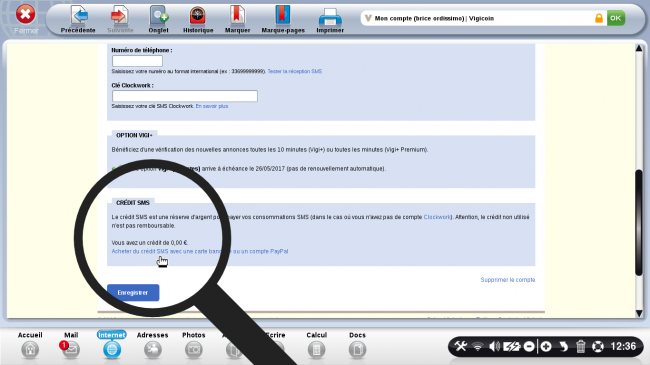Click the green OK button

(x=616, y=18)
